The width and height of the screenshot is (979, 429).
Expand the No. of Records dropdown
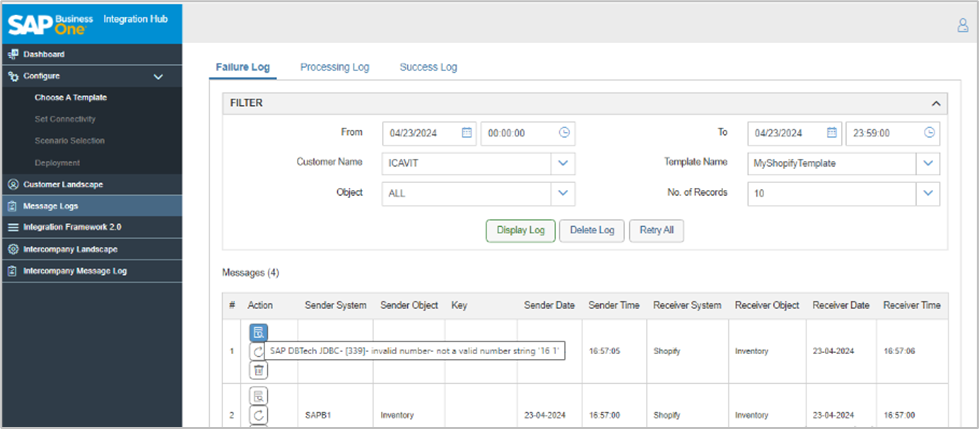tap(928, 193)
